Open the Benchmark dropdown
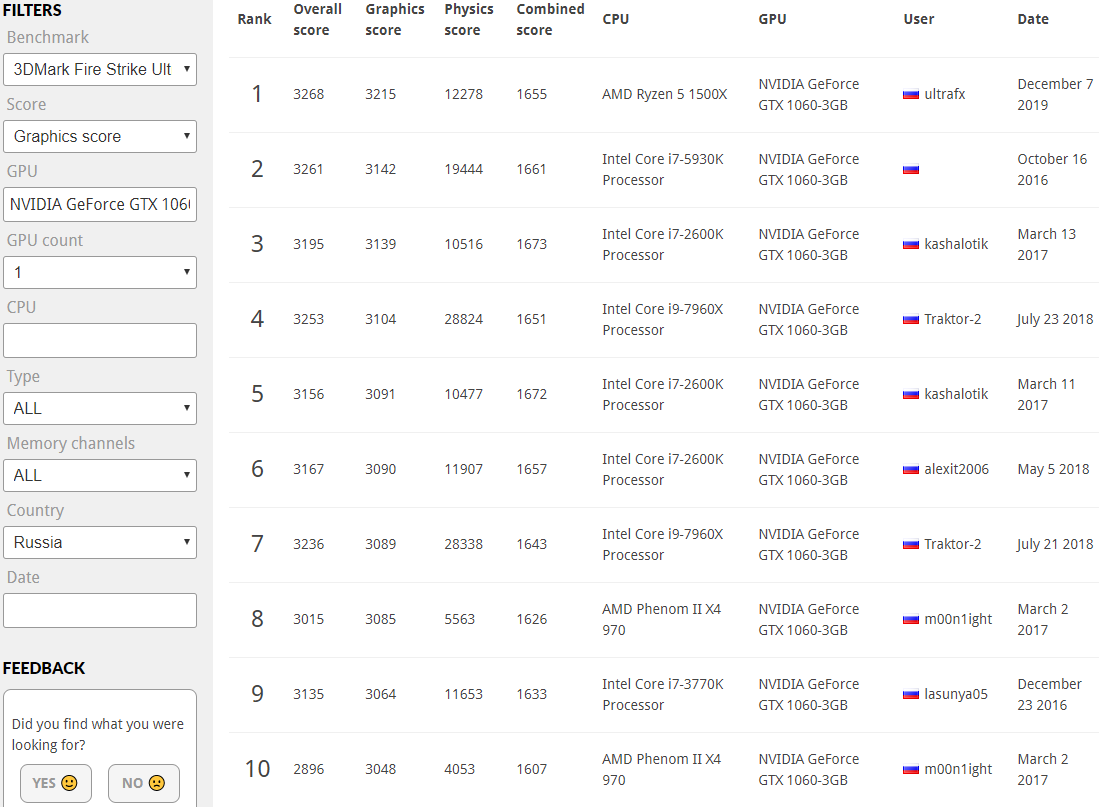The image size is (1099, 807). coord(100,69)
